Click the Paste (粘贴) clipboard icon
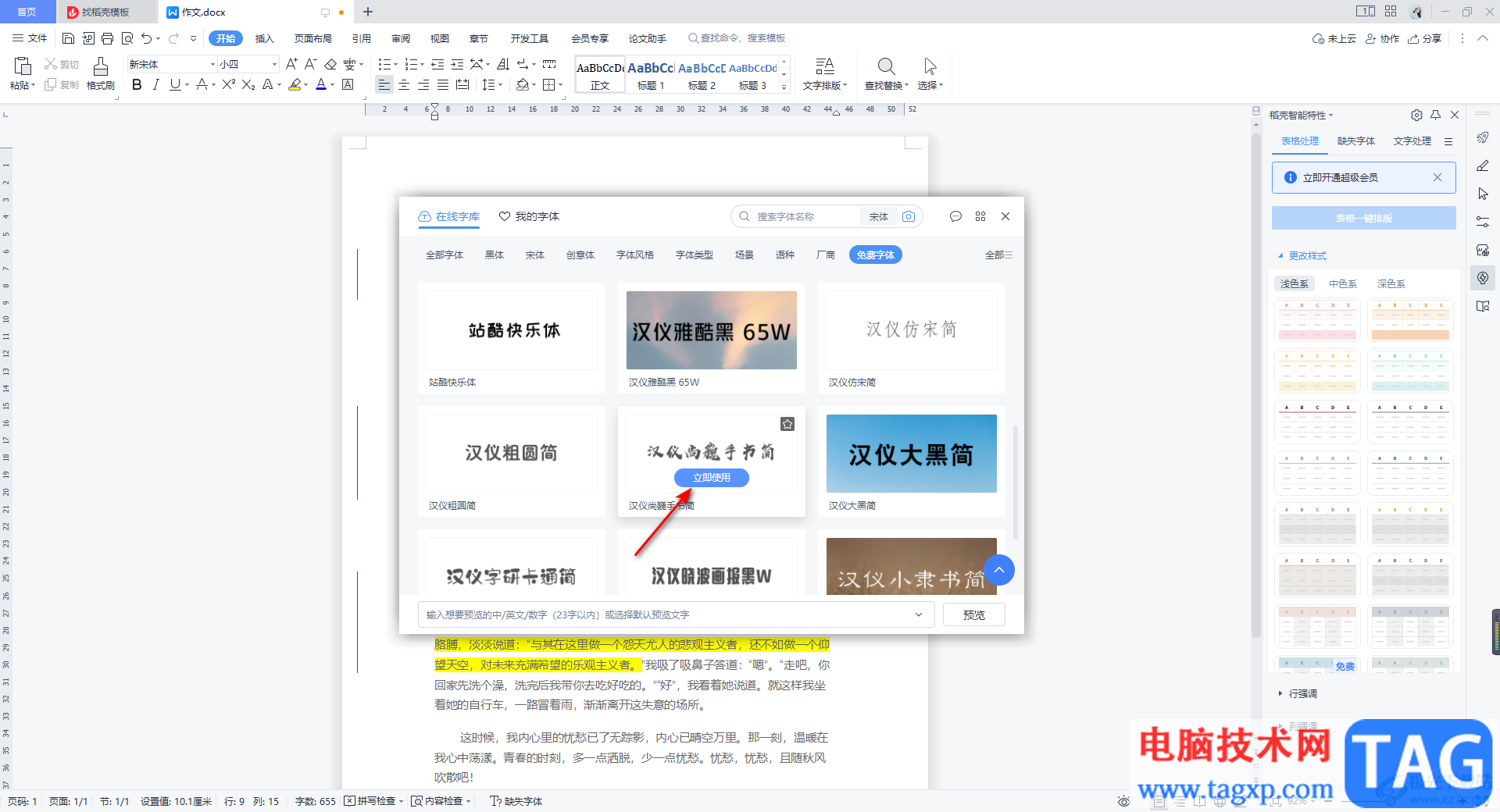Screen dimensions: 1500x812 [22, 67]
